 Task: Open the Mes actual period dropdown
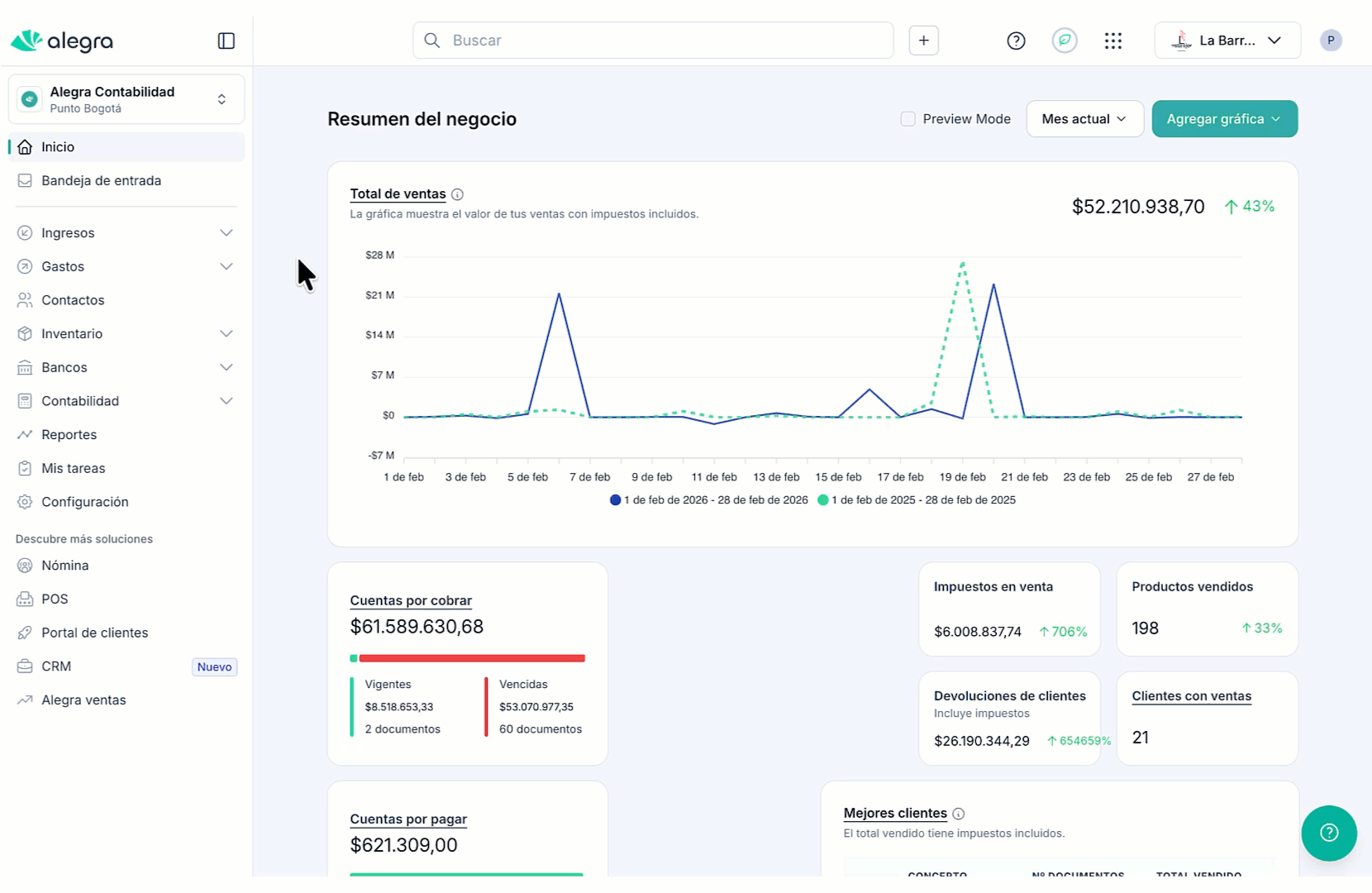1084,119
